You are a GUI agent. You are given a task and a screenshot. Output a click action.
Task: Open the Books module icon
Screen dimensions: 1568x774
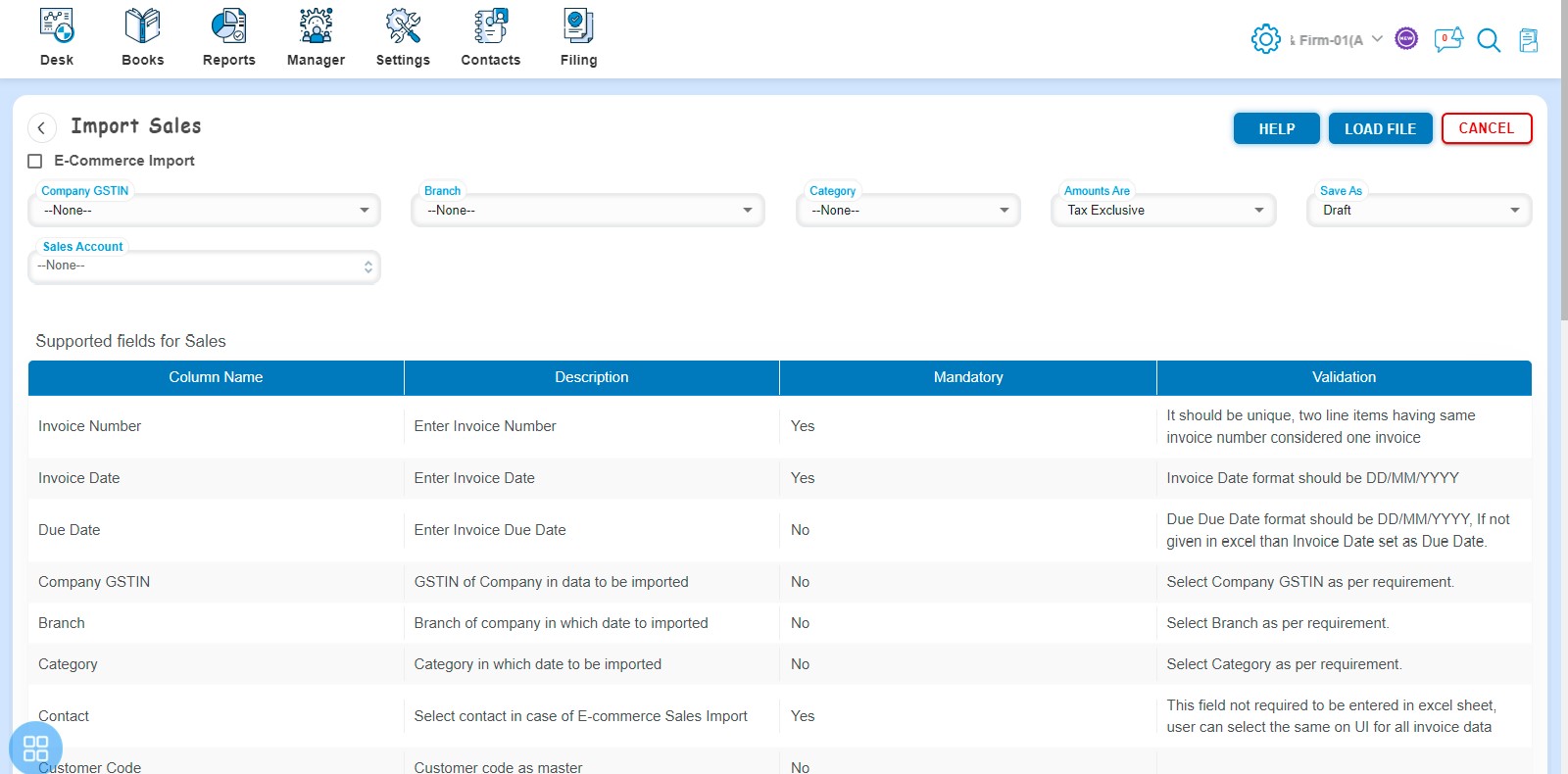(143, 26)
